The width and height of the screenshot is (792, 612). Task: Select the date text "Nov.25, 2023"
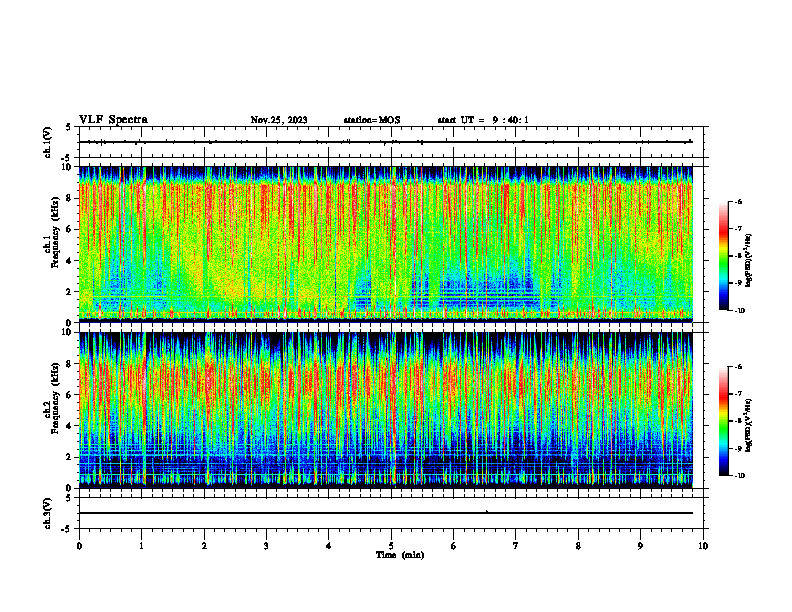279,120
